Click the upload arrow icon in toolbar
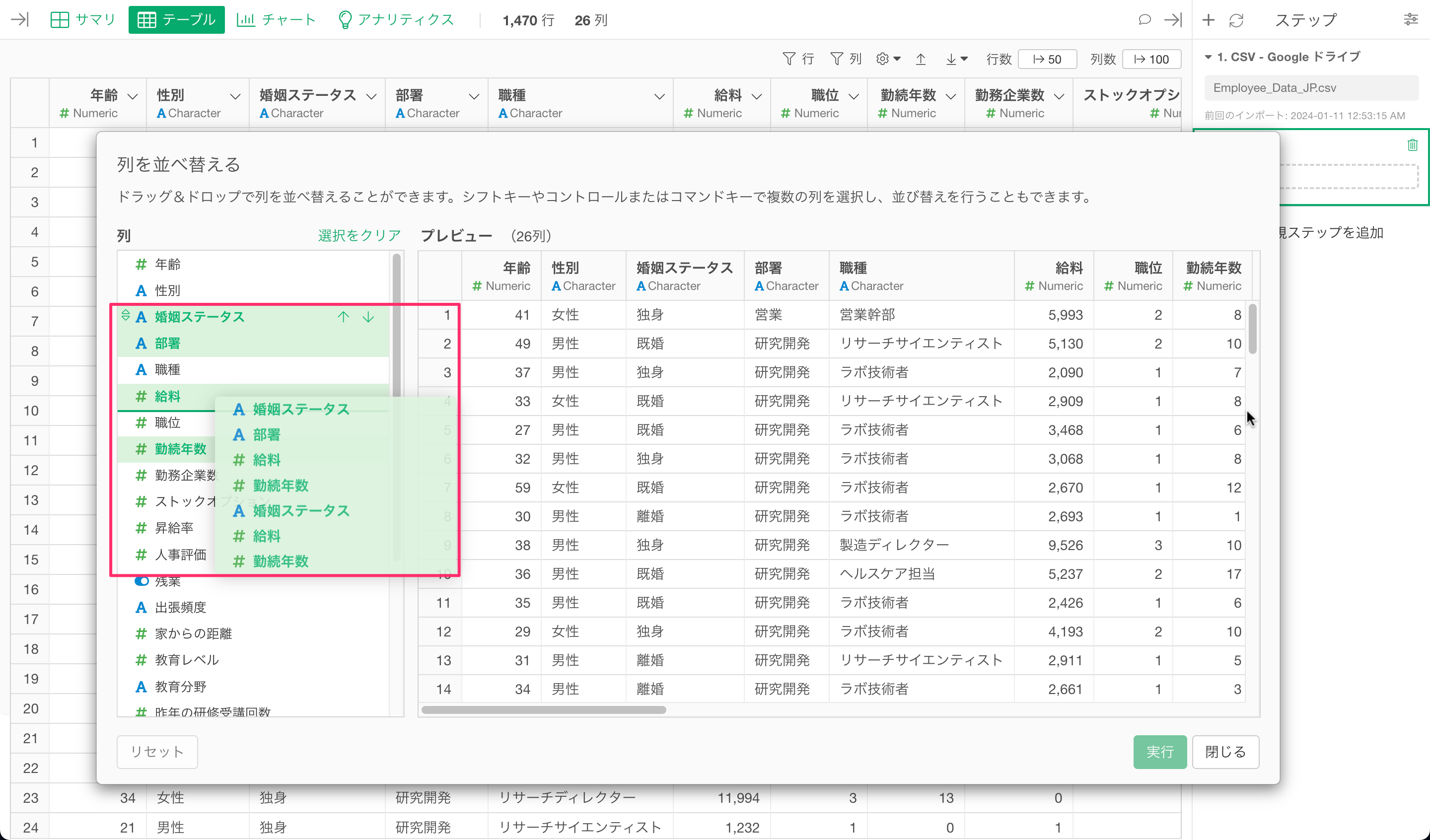The width and height of the screenshot is (1430, 840). (x=921, y=59)
